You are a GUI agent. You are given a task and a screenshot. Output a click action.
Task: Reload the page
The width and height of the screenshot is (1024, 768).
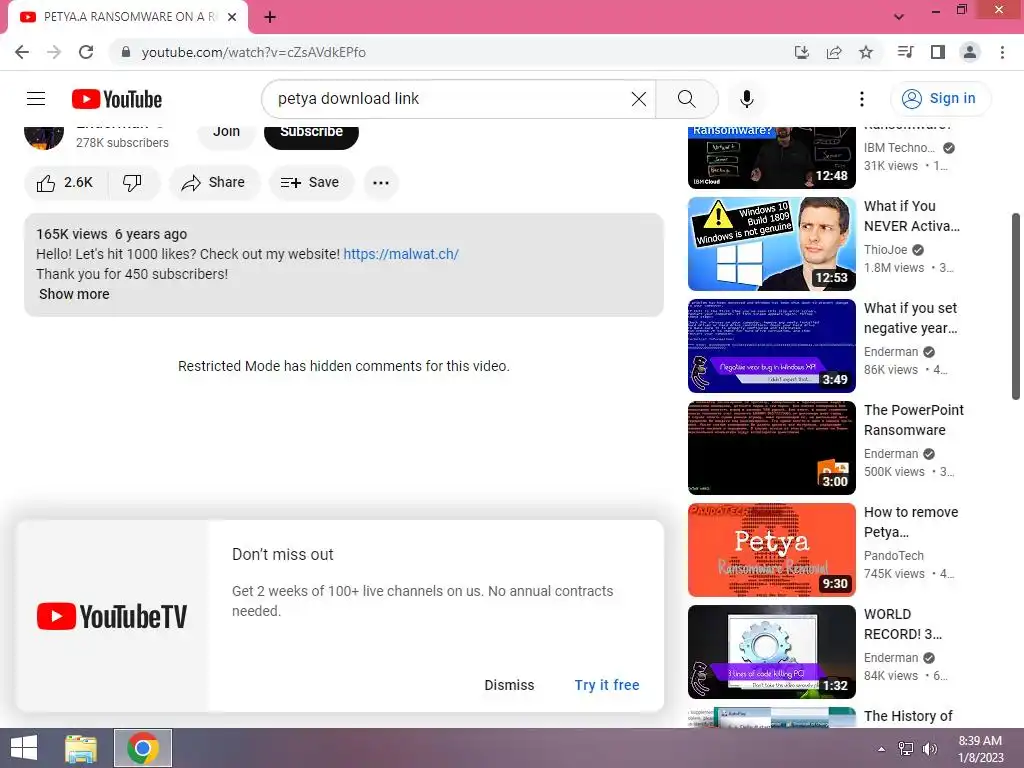[86, 52]
